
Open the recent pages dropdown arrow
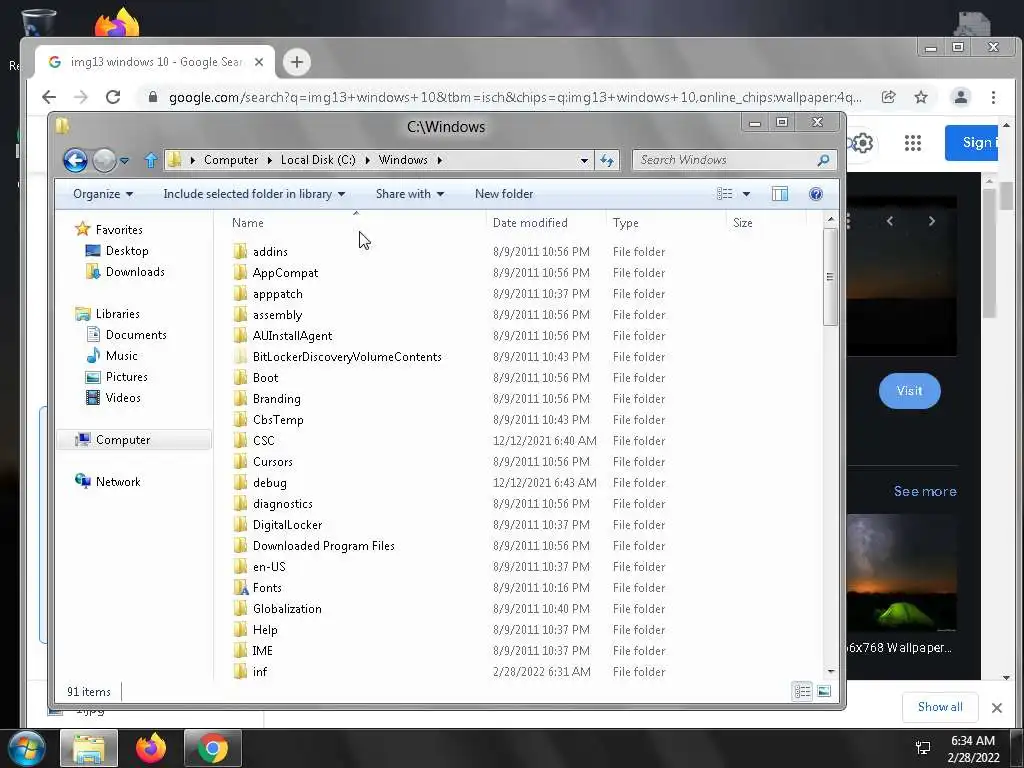pyautogui.click(x=124, y=161)
